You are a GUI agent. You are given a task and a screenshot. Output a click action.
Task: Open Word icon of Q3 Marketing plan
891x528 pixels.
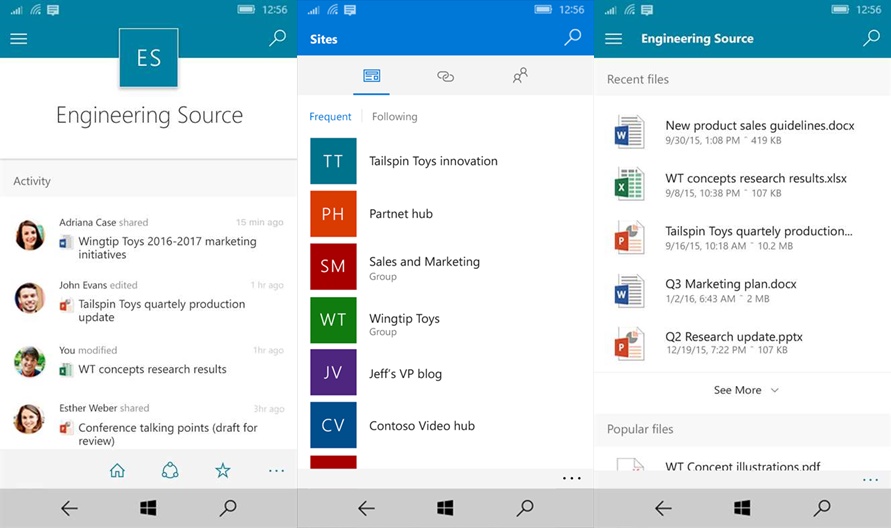tap(629, 290)
